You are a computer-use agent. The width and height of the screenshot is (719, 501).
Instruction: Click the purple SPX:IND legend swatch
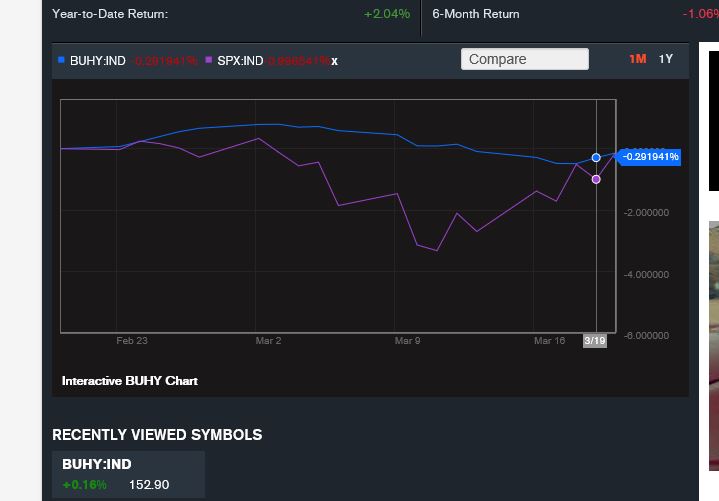[209, 60]
